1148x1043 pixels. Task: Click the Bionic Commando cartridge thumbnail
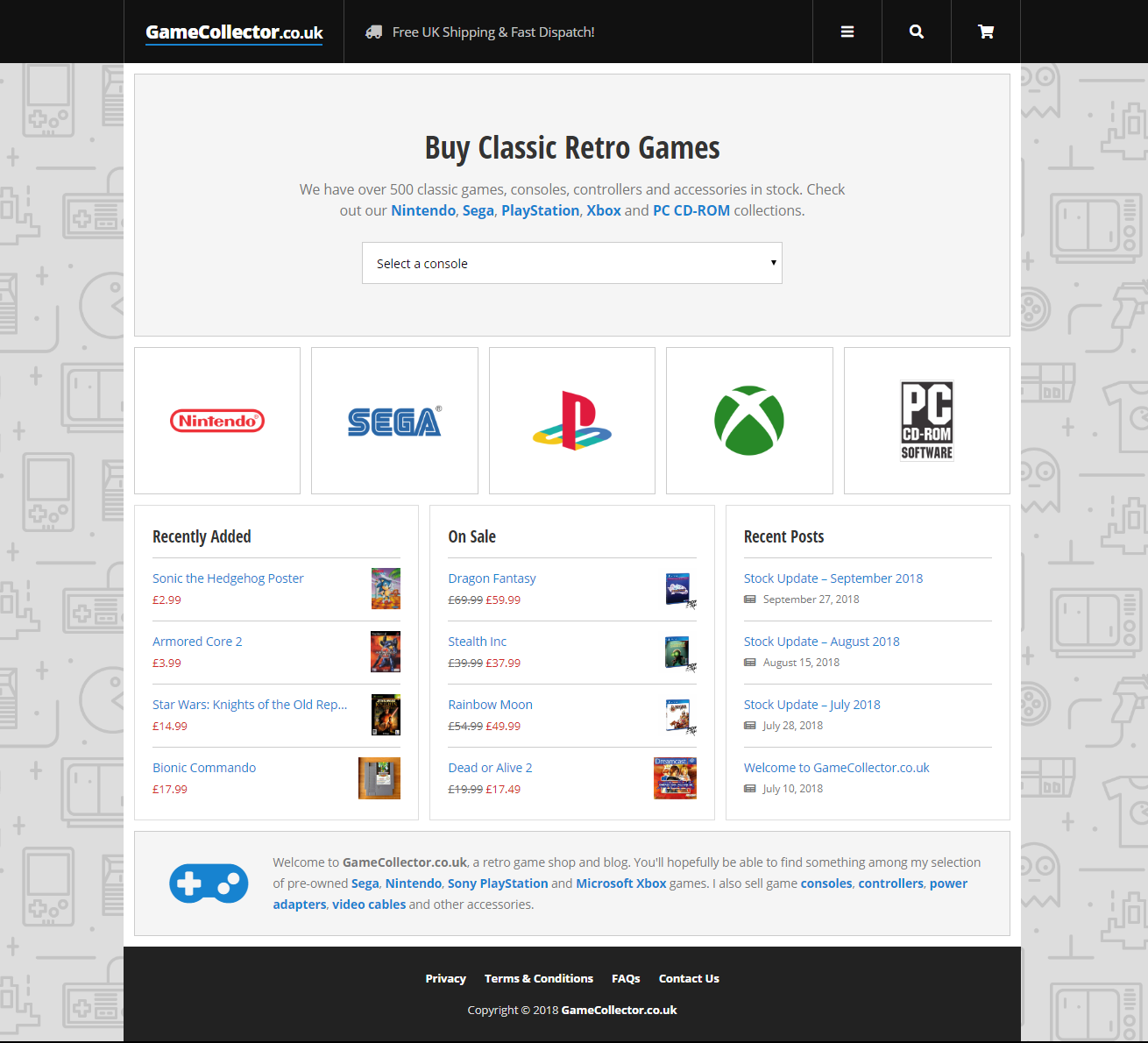(x=379, y=778)
